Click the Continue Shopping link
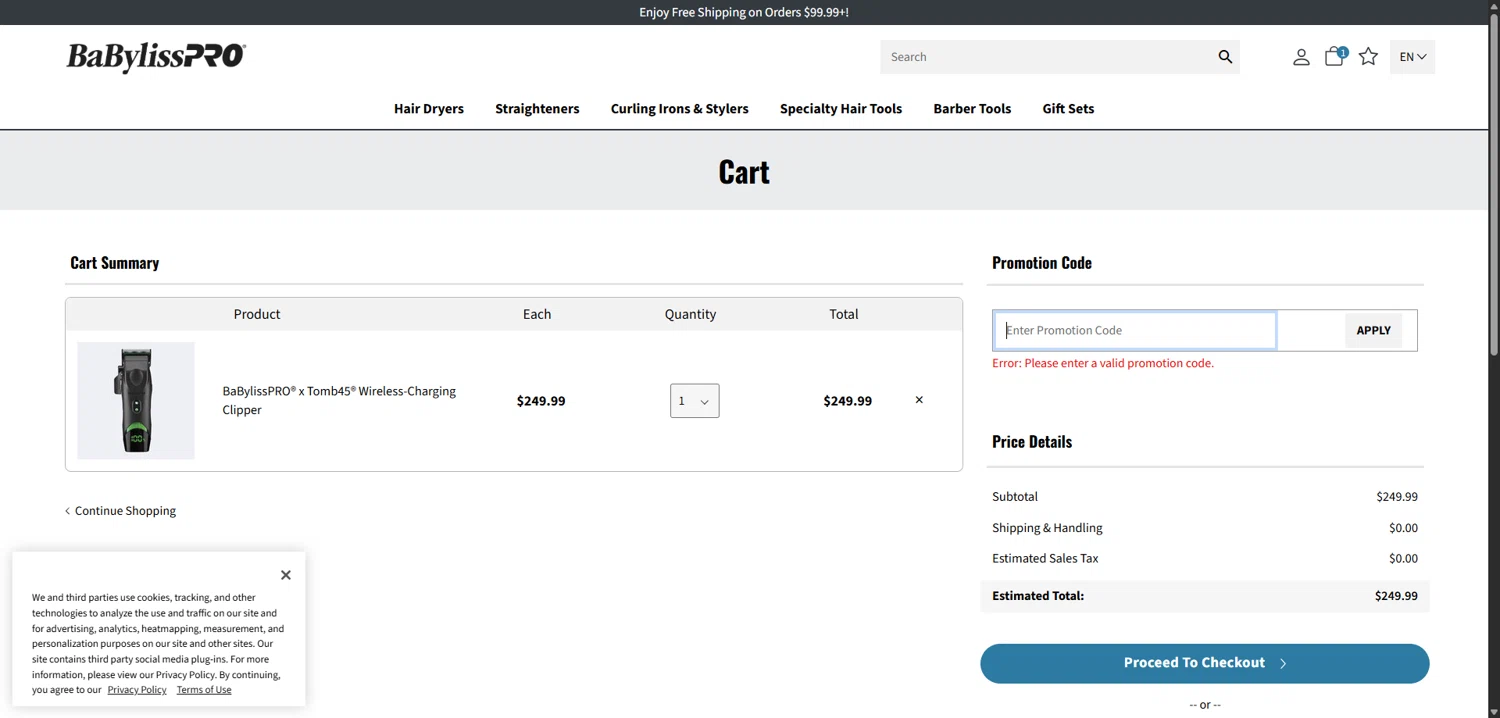The image size is (1500, 718). [x=121, y=511]
